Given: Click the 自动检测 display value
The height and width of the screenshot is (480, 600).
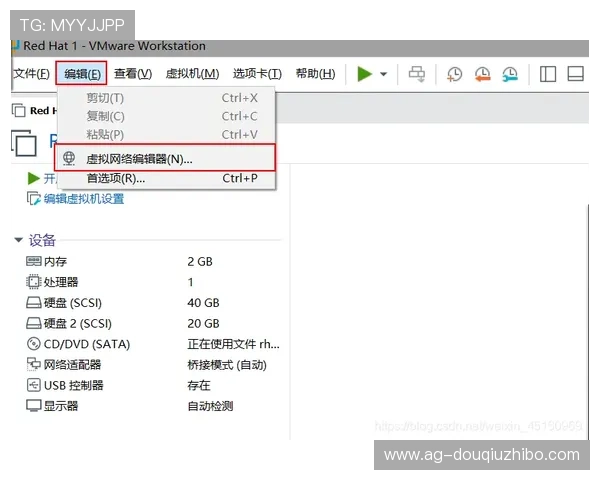Looking at the screenshot, I should coord(210,406).
